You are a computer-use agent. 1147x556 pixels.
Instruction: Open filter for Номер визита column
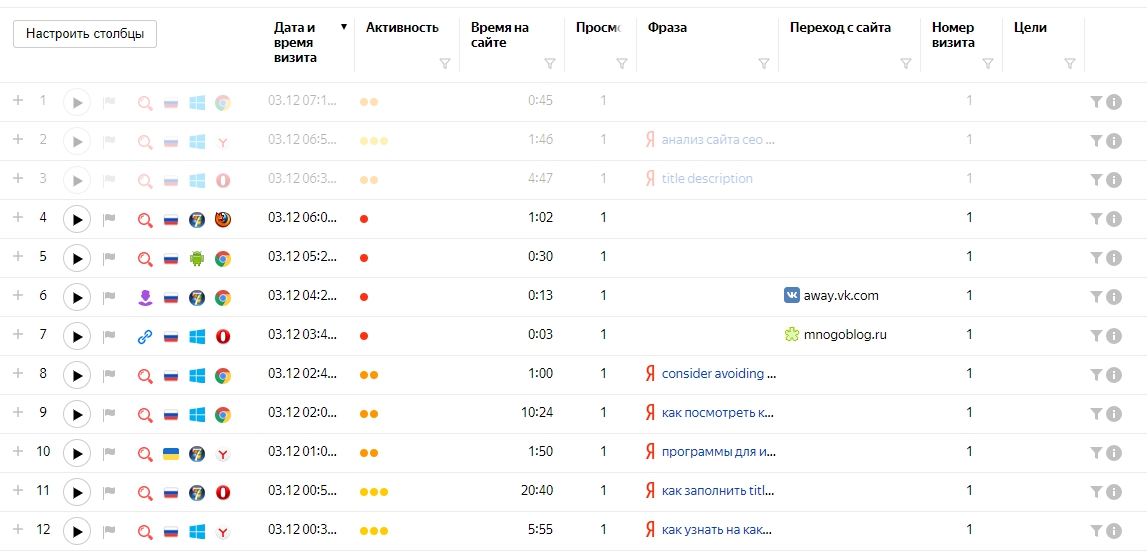[x=988, y=64]
